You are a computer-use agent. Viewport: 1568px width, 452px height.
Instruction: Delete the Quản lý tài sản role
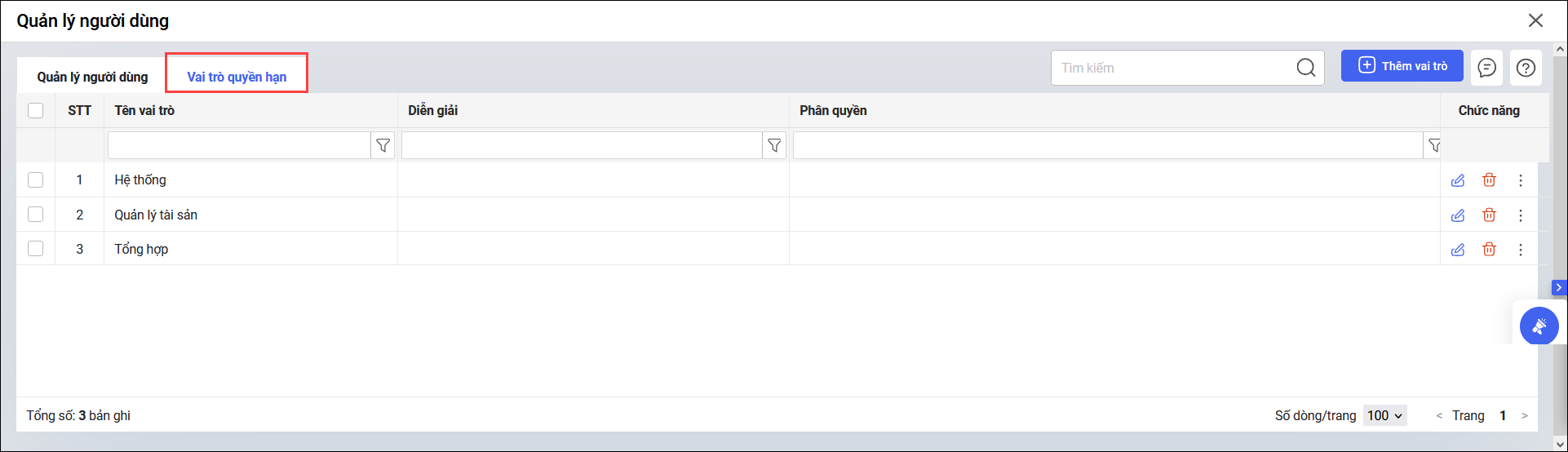click(x=1489, y=215)
